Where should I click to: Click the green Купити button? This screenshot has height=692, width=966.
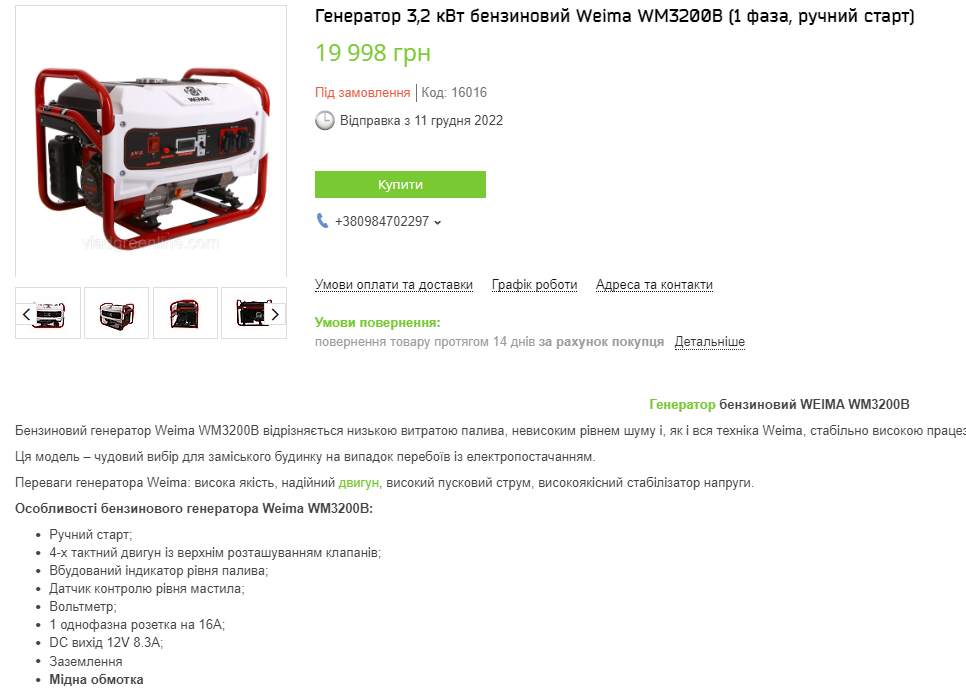(x=400, y=184)
